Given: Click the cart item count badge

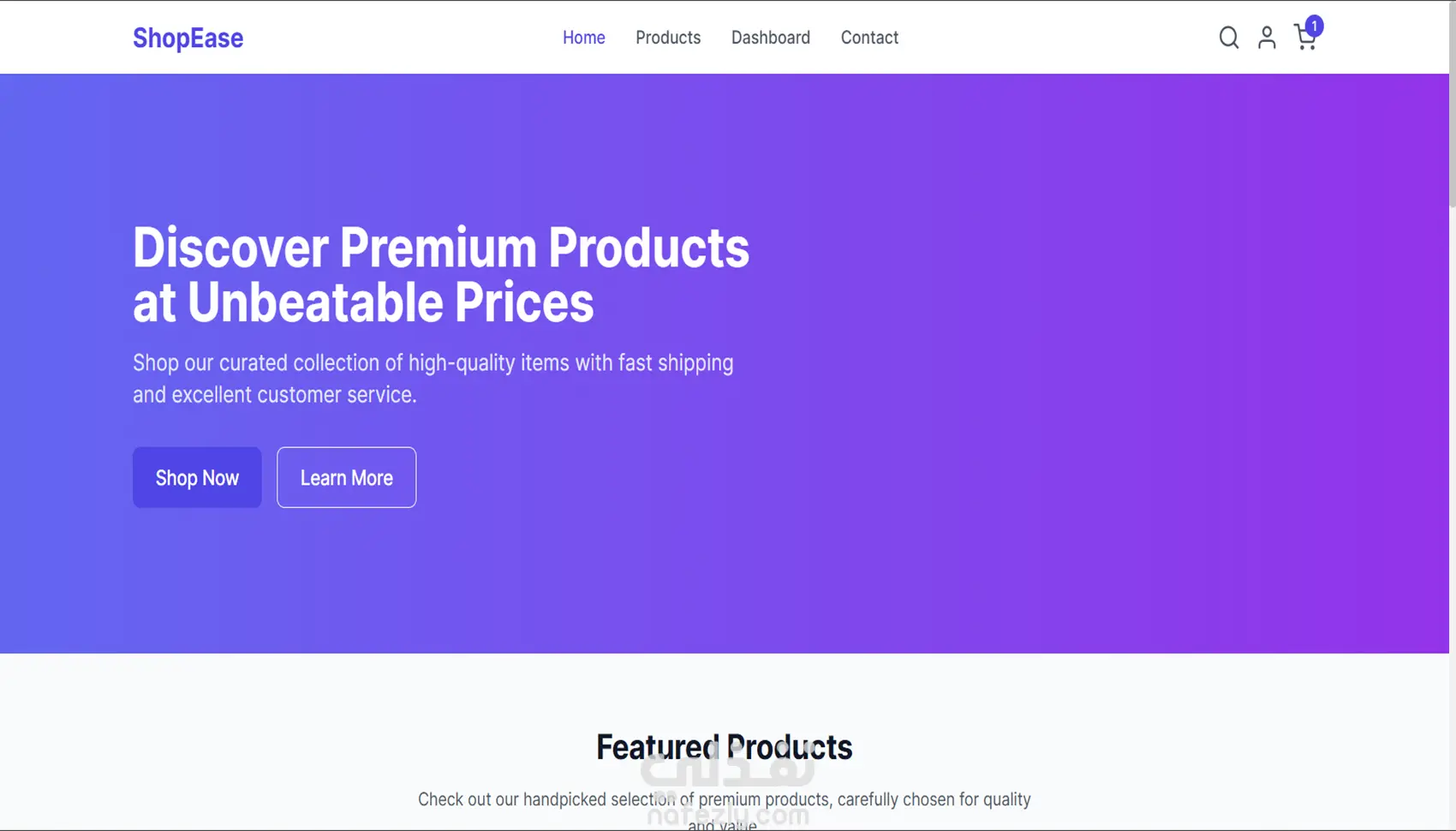Looking at the screenshot, I should [x=1315, y=26].
